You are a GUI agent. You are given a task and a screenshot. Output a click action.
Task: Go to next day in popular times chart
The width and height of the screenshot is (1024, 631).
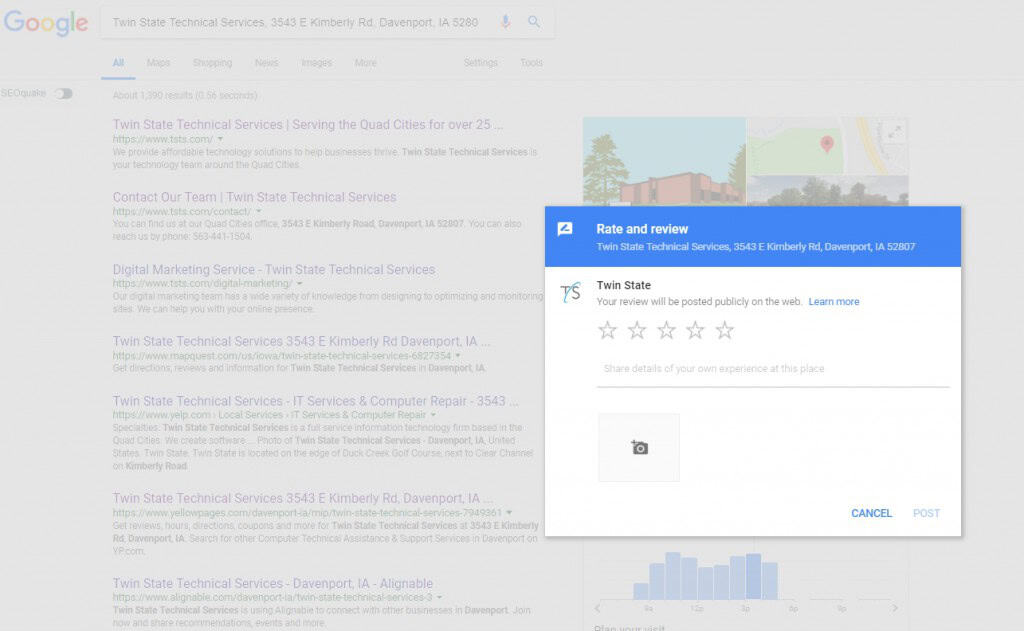[895, 608]
